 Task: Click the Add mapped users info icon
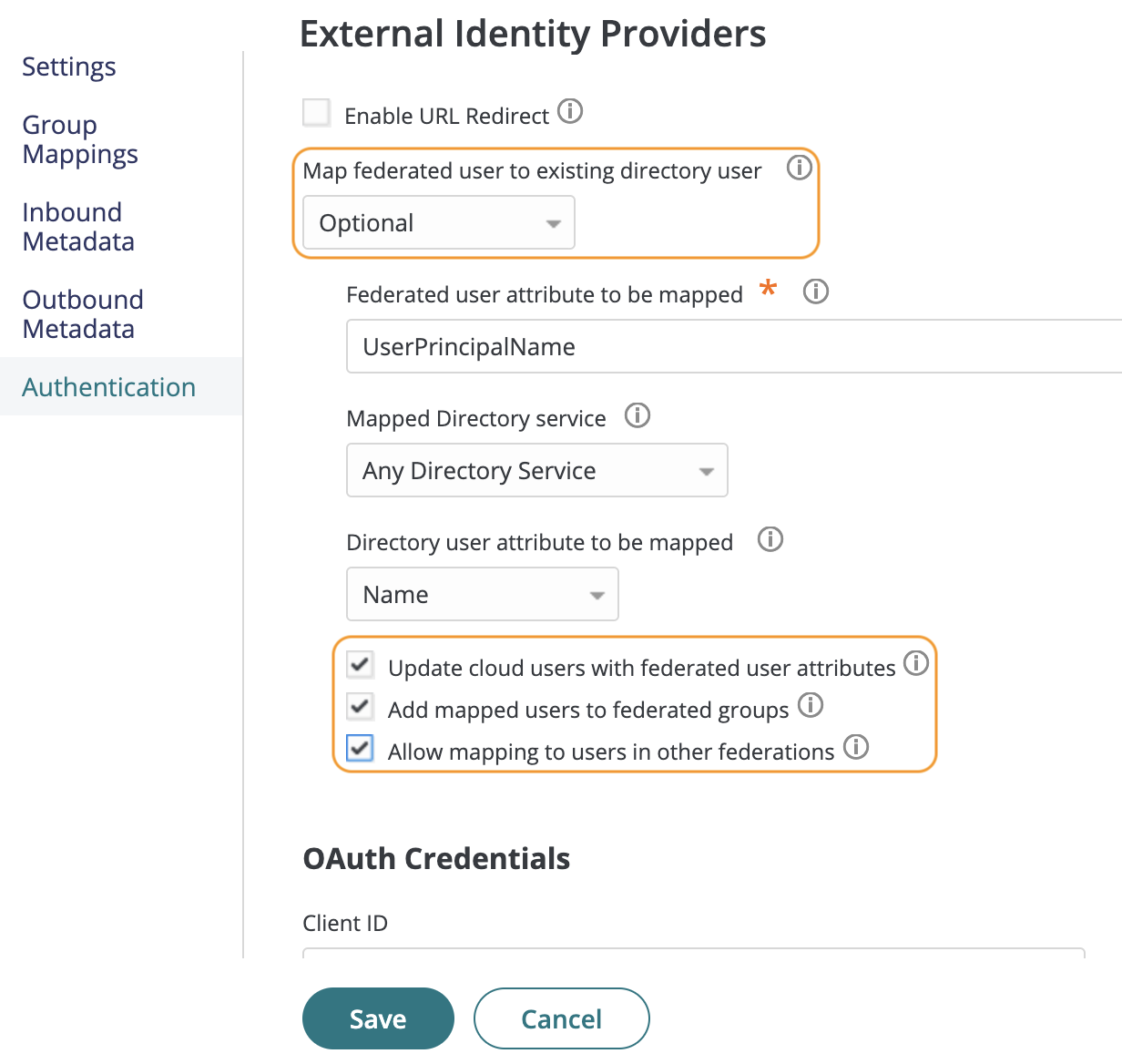[811, 705]
